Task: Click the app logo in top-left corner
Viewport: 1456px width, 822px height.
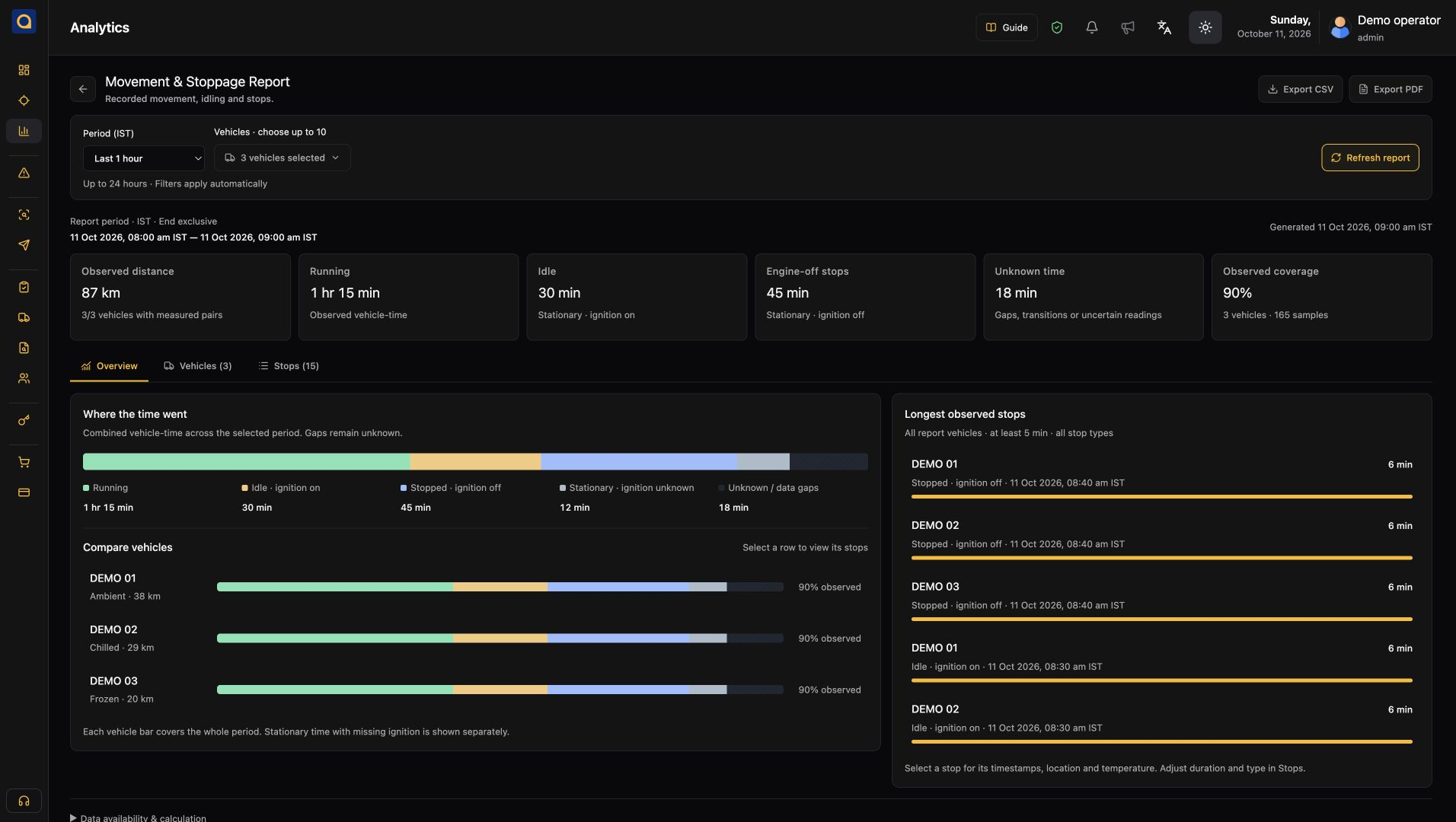Action: point(24,21)
